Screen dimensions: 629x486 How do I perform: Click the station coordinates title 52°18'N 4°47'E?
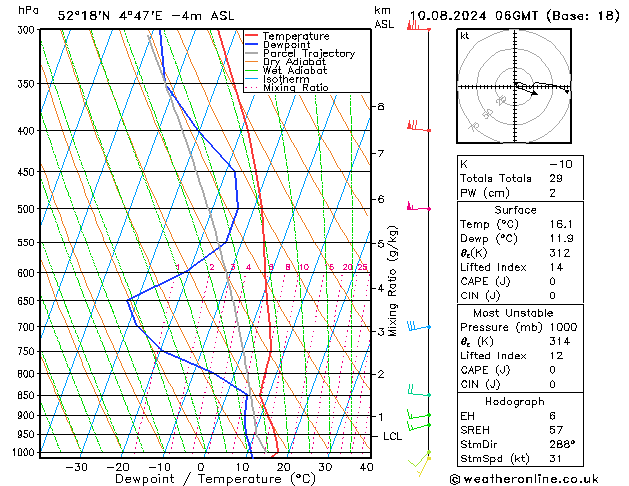tap(110, 16)
